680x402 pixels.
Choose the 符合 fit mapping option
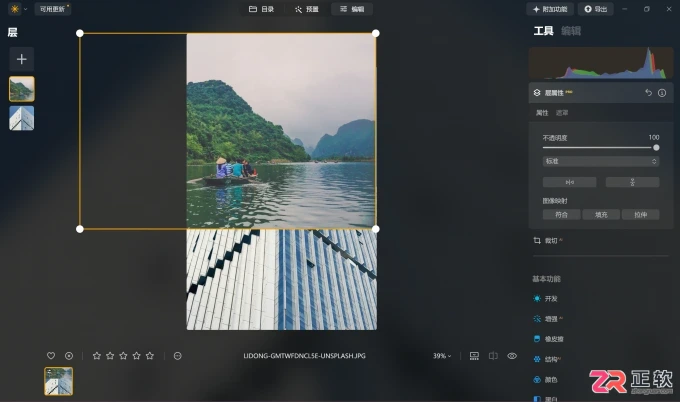pos(561,215)
